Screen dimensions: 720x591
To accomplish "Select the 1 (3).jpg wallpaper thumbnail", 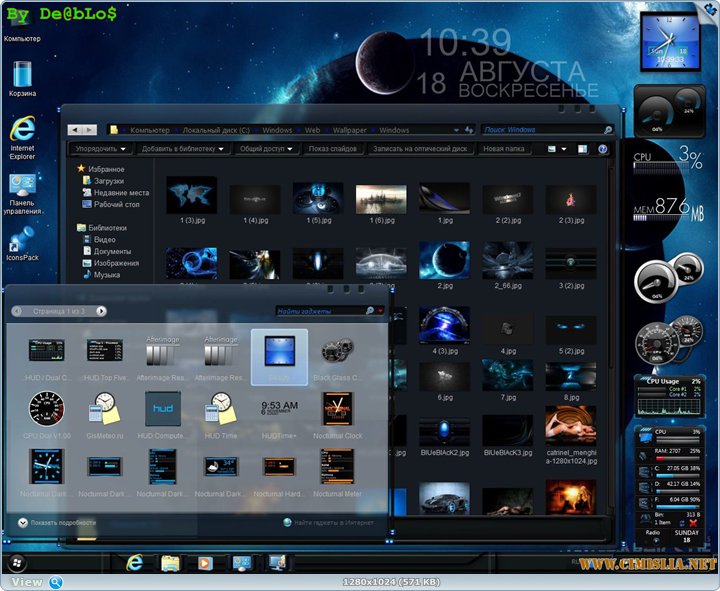I will pyautogui.click(x=191, y=195).
